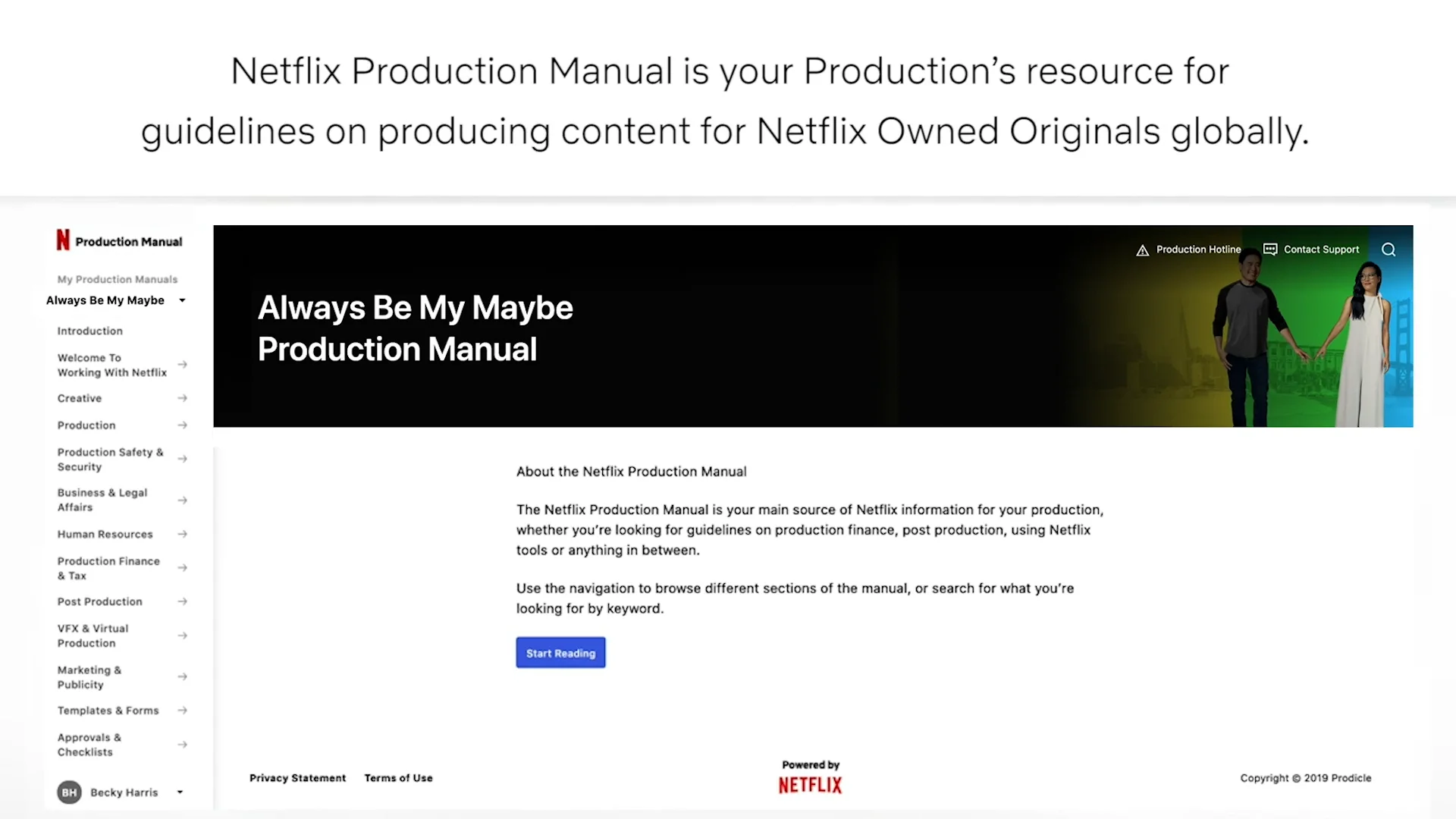
Task: Open the Privacy Statement link
Action: [297, 777]
